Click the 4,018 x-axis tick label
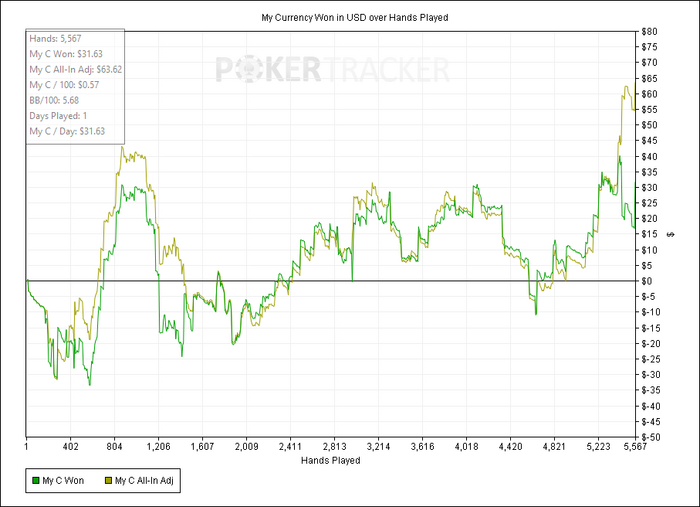This screenshot has width=700, height=507. [467, 446]
